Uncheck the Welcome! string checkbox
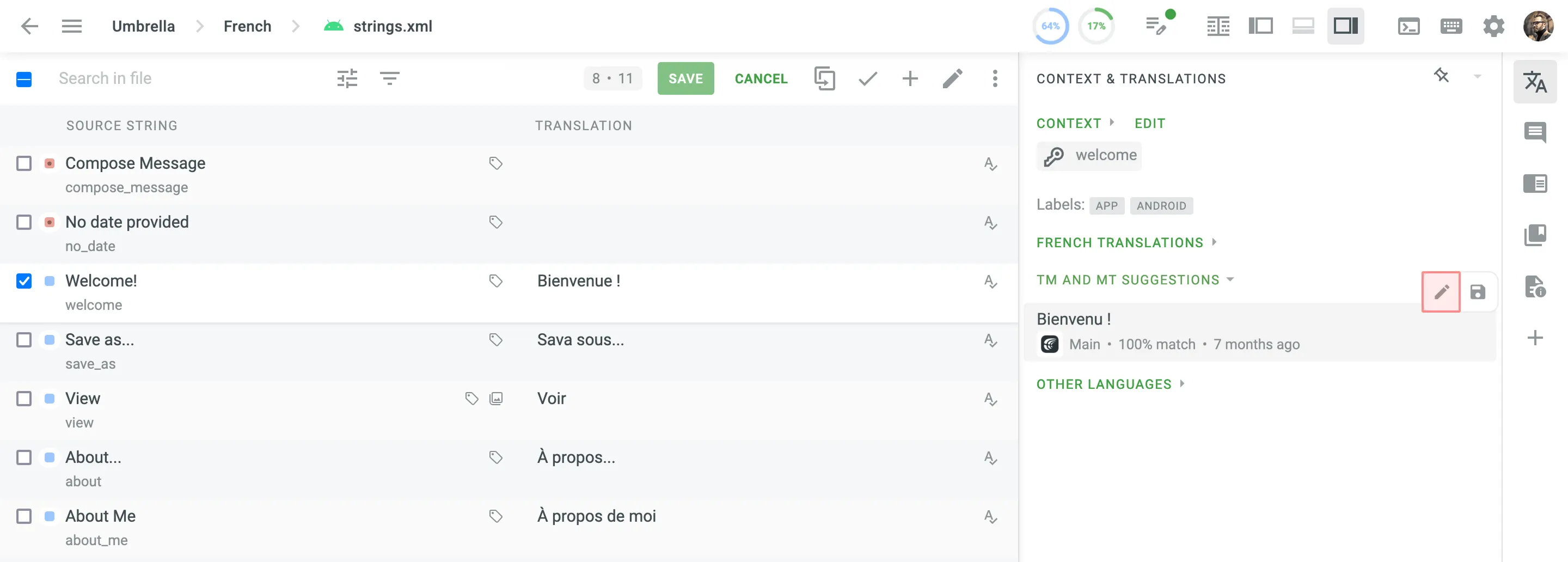Viewport: 1568px width, 562px height. click(24, 280)
